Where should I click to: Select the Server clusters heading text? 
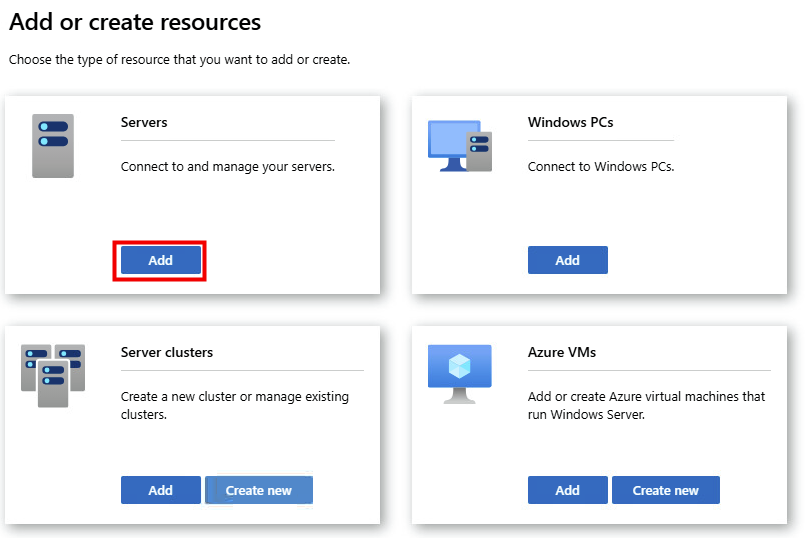click(166, 352)
